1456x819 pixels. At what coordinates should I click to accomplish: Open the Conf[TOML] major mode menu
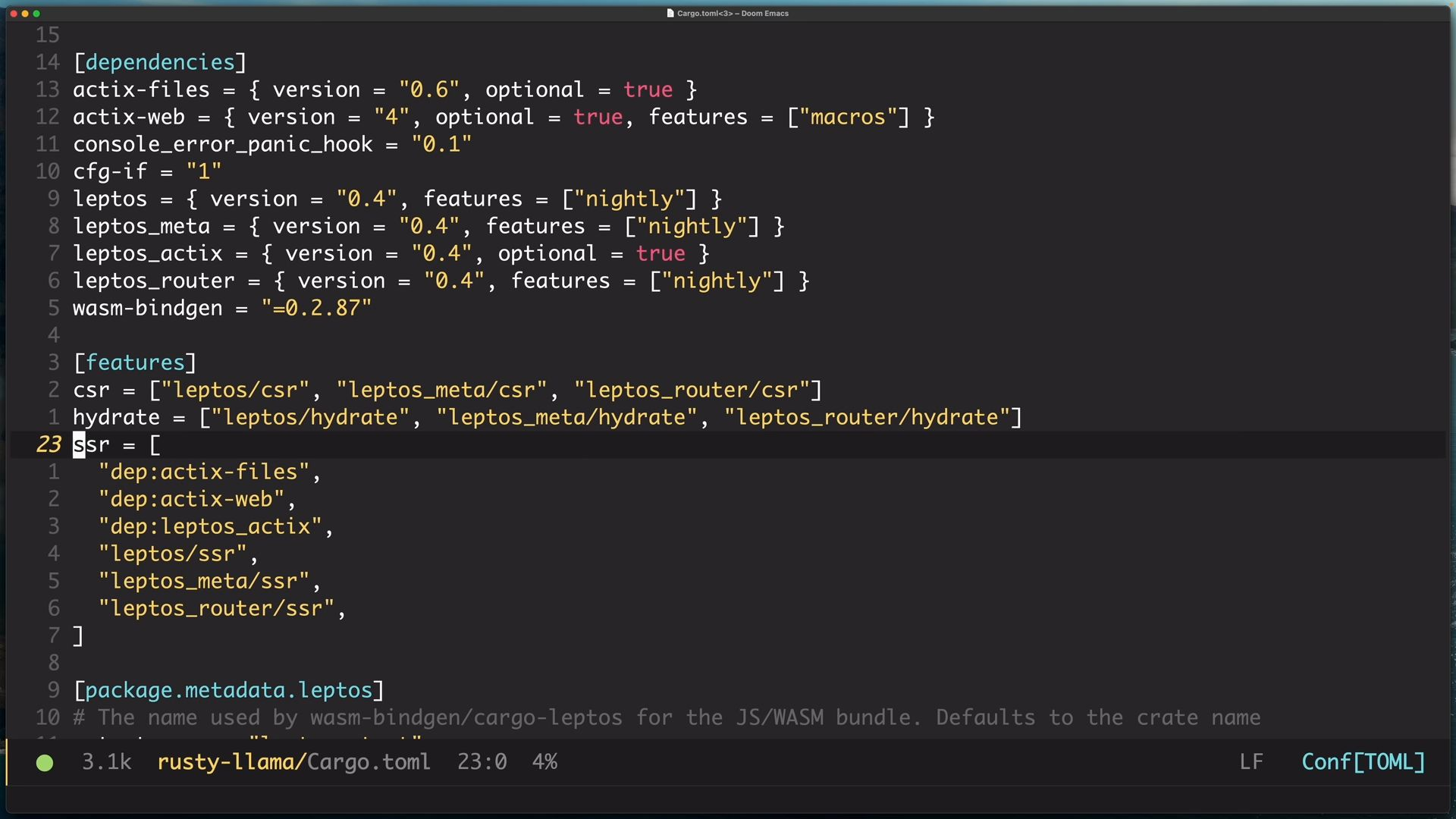[1363, 762]
